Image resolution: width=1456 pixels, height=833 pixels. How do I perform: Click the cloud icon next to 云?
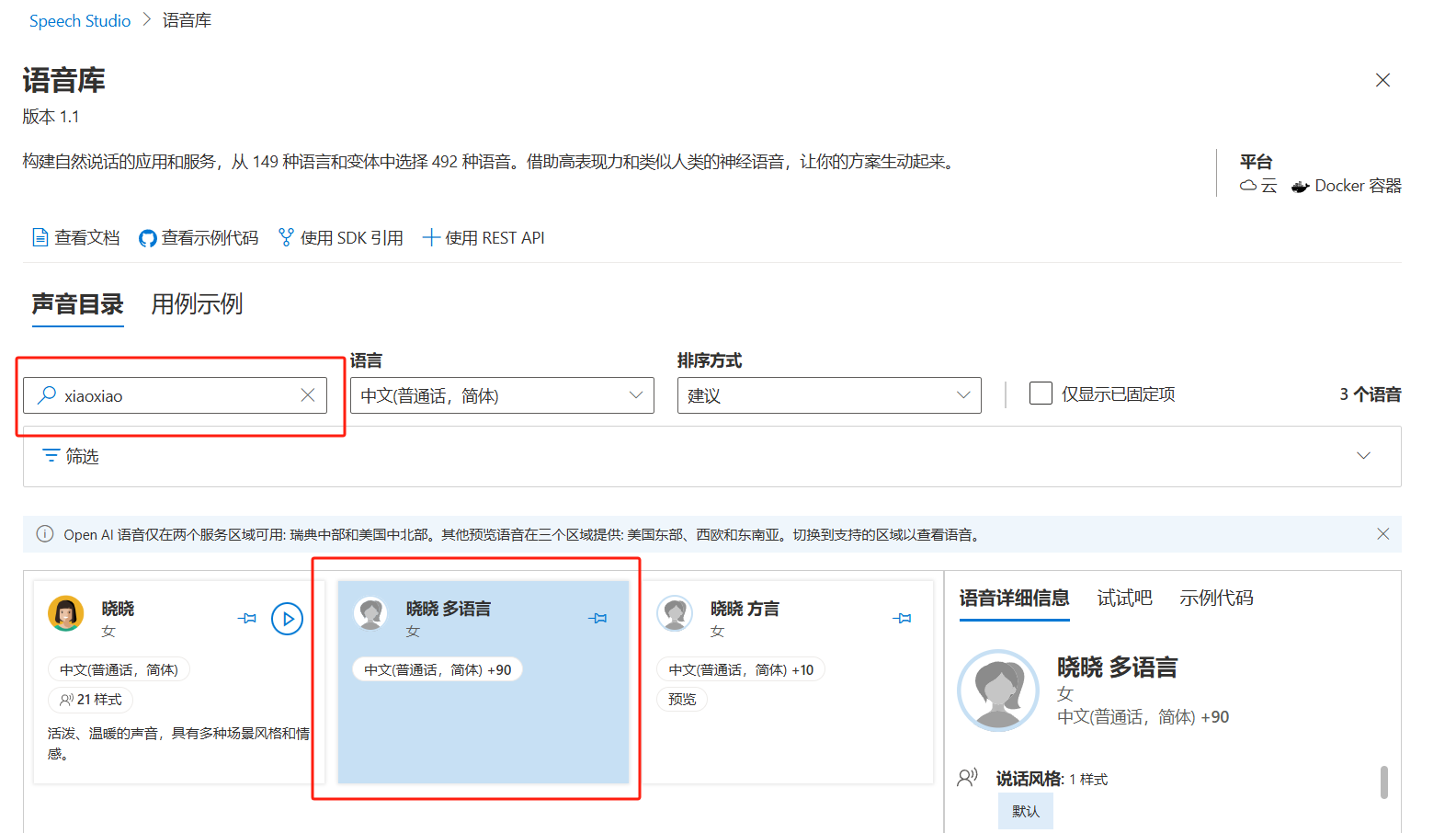click(1248, 185)
